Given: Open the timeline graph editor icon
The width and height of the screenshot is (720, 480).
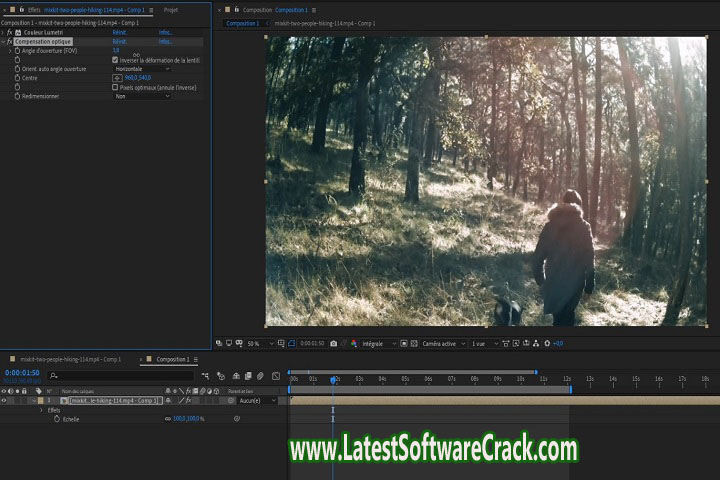Looking at the screenshot, I should [275, 376].
